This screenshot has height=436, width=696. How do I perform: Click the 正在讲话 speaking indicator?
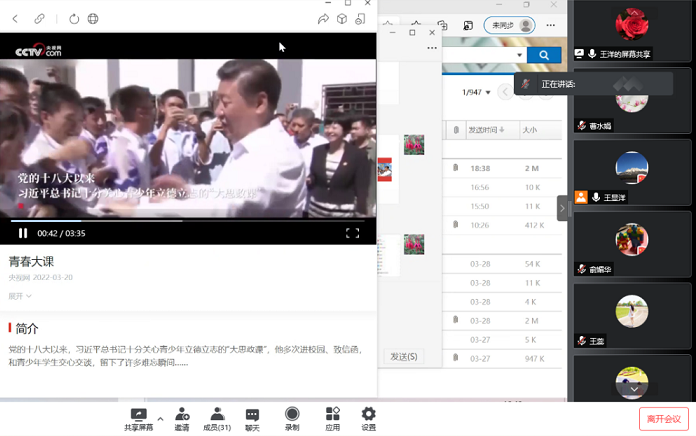[593, 84]
